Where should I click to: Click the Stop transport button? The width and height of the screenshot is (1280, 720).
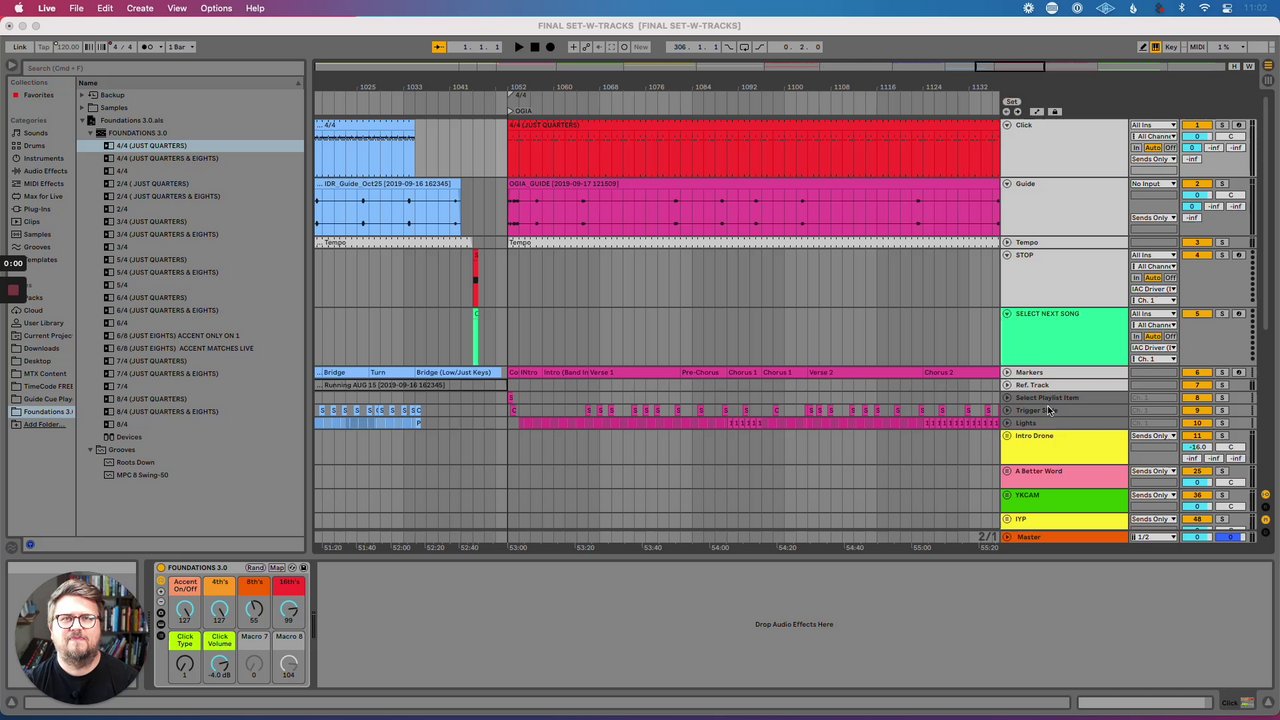tap(534, 47)
